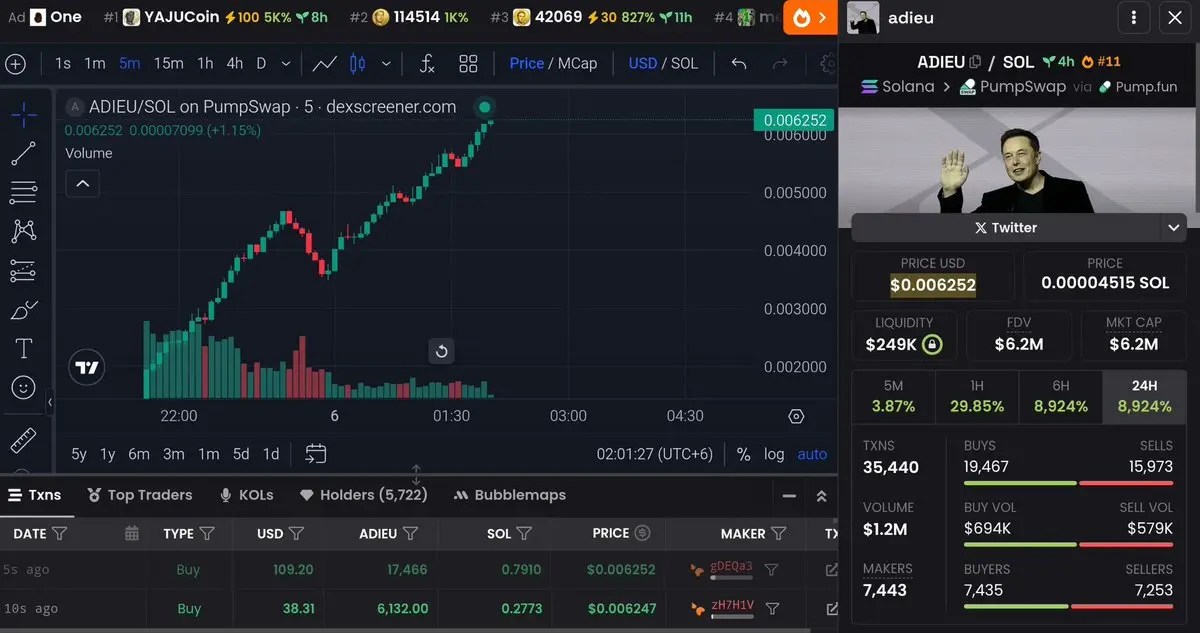Select the text annotation tool
1200x633 pixels.
24,348
